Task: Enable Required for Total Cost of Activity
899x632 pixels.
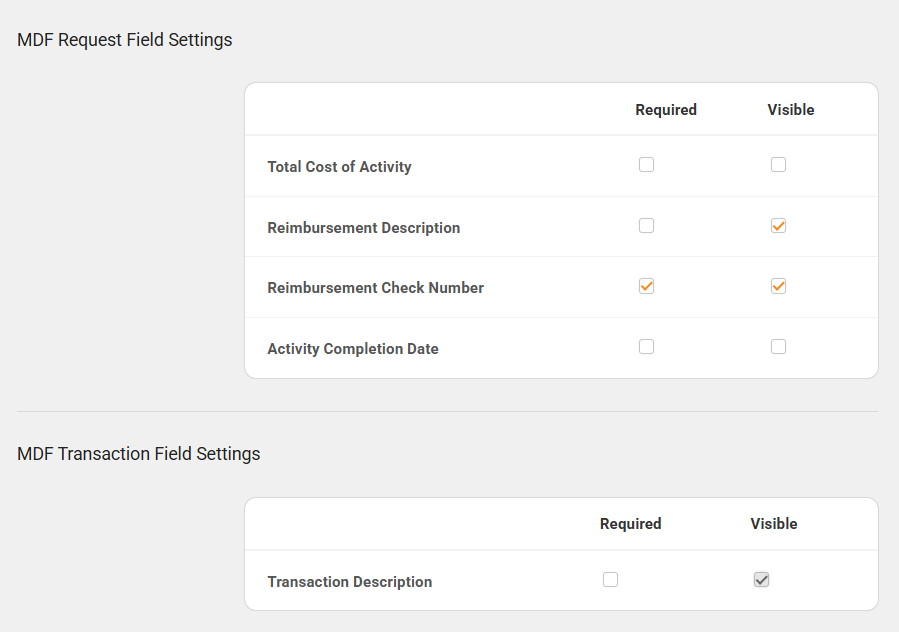Action: coord(646,165)
